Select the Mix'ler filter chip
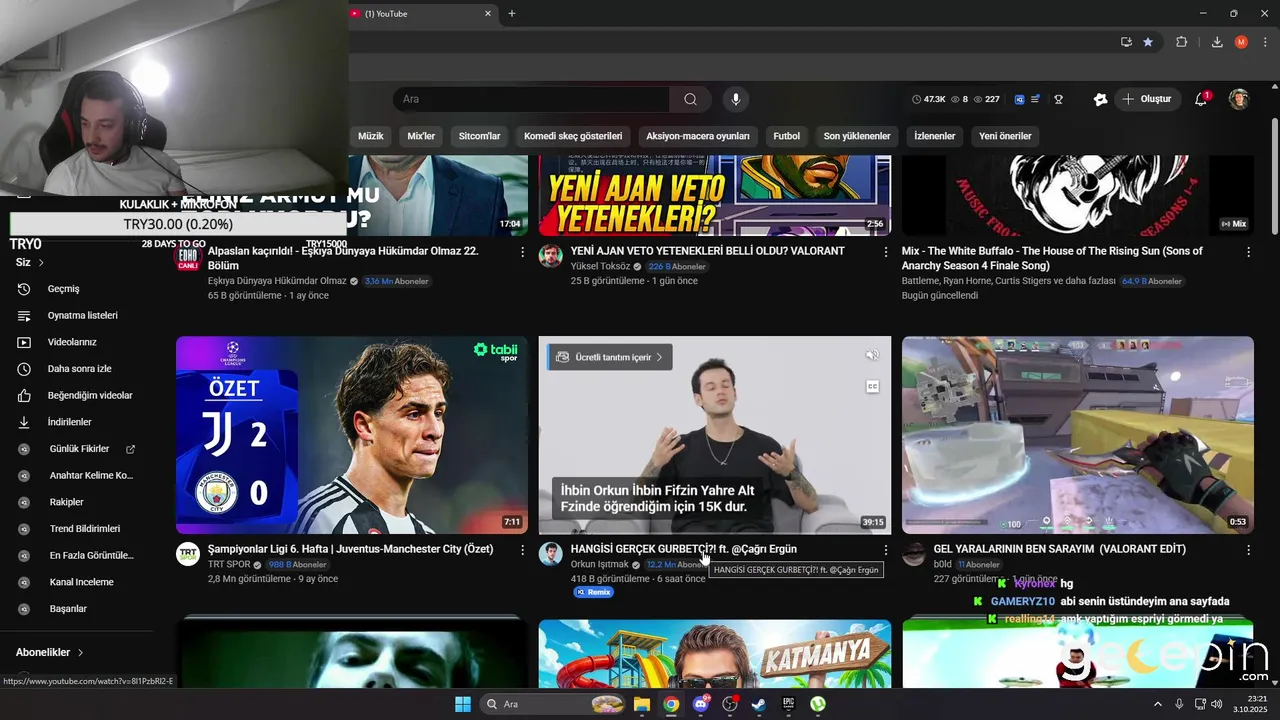Image resolution: width=1280 pixels, height=720 pixels. [x=421, y=136]
